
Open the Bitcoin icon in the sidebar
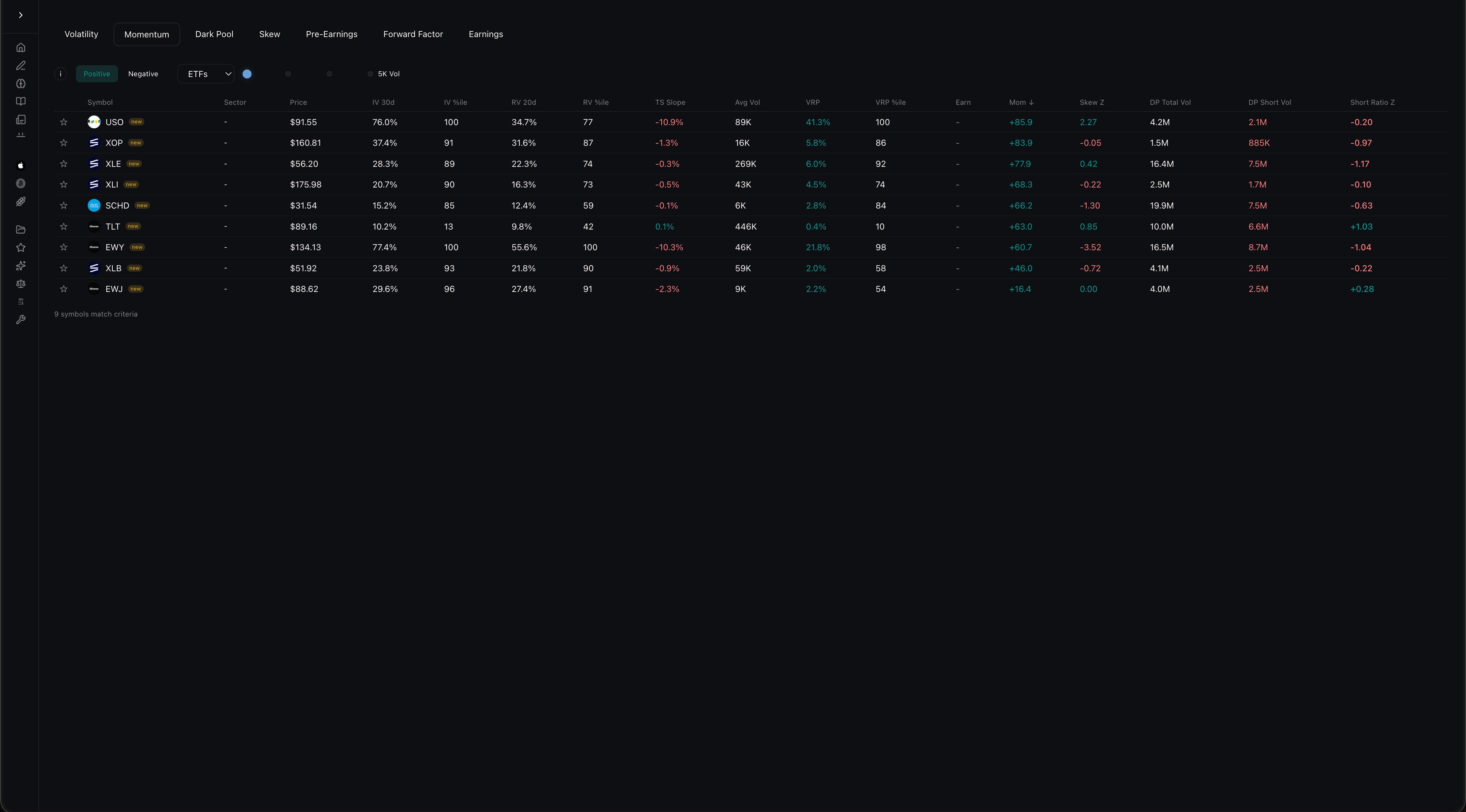20,183
